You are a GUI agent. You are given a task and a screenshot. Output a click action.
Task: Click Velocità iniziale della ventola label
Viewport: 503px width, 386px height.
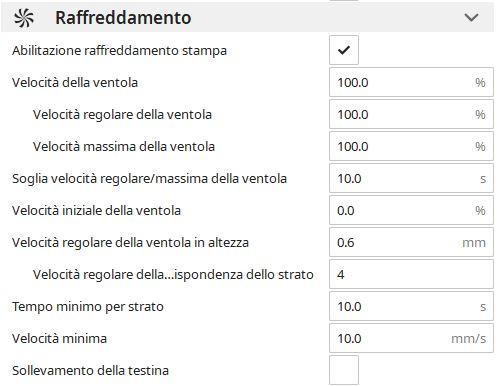tap(96, 210)
